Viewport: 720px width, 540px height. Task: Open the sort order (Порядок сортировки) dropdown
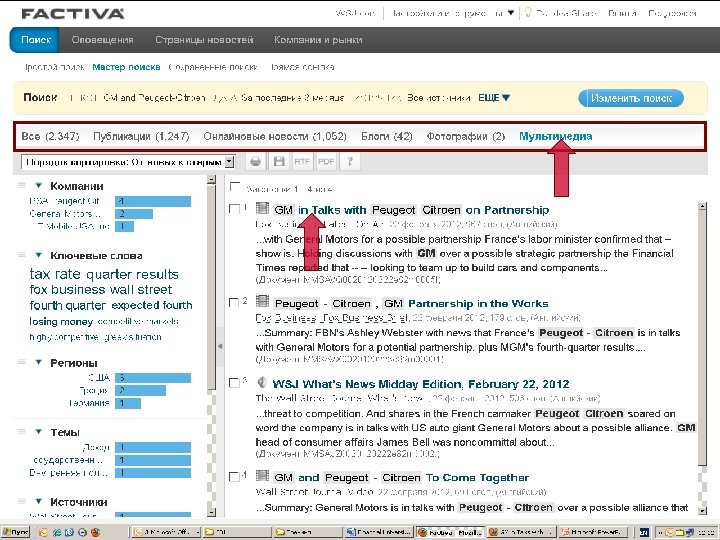click(x=128, y=162)
